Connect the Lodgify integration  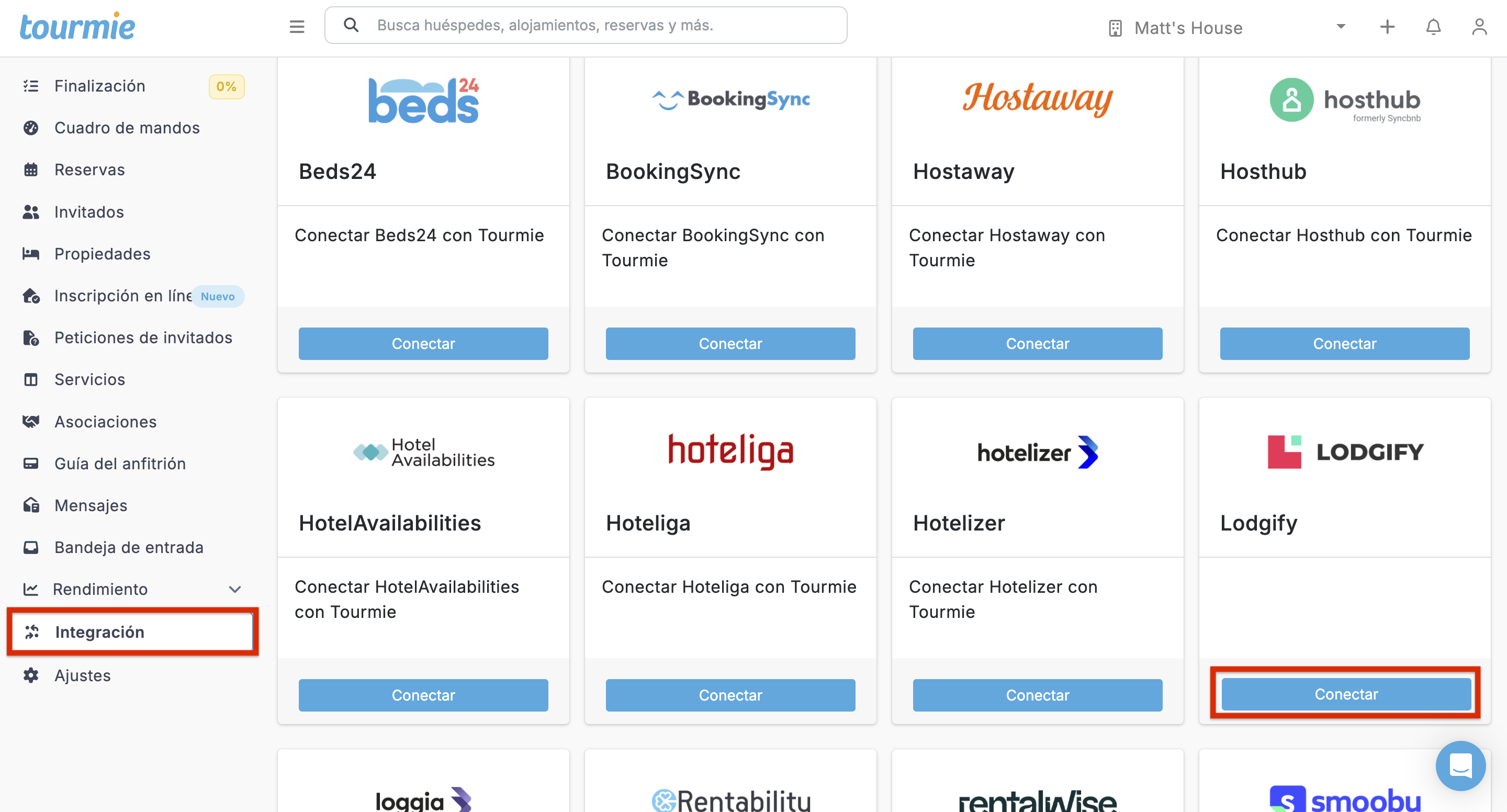(x=1345, y=694)
